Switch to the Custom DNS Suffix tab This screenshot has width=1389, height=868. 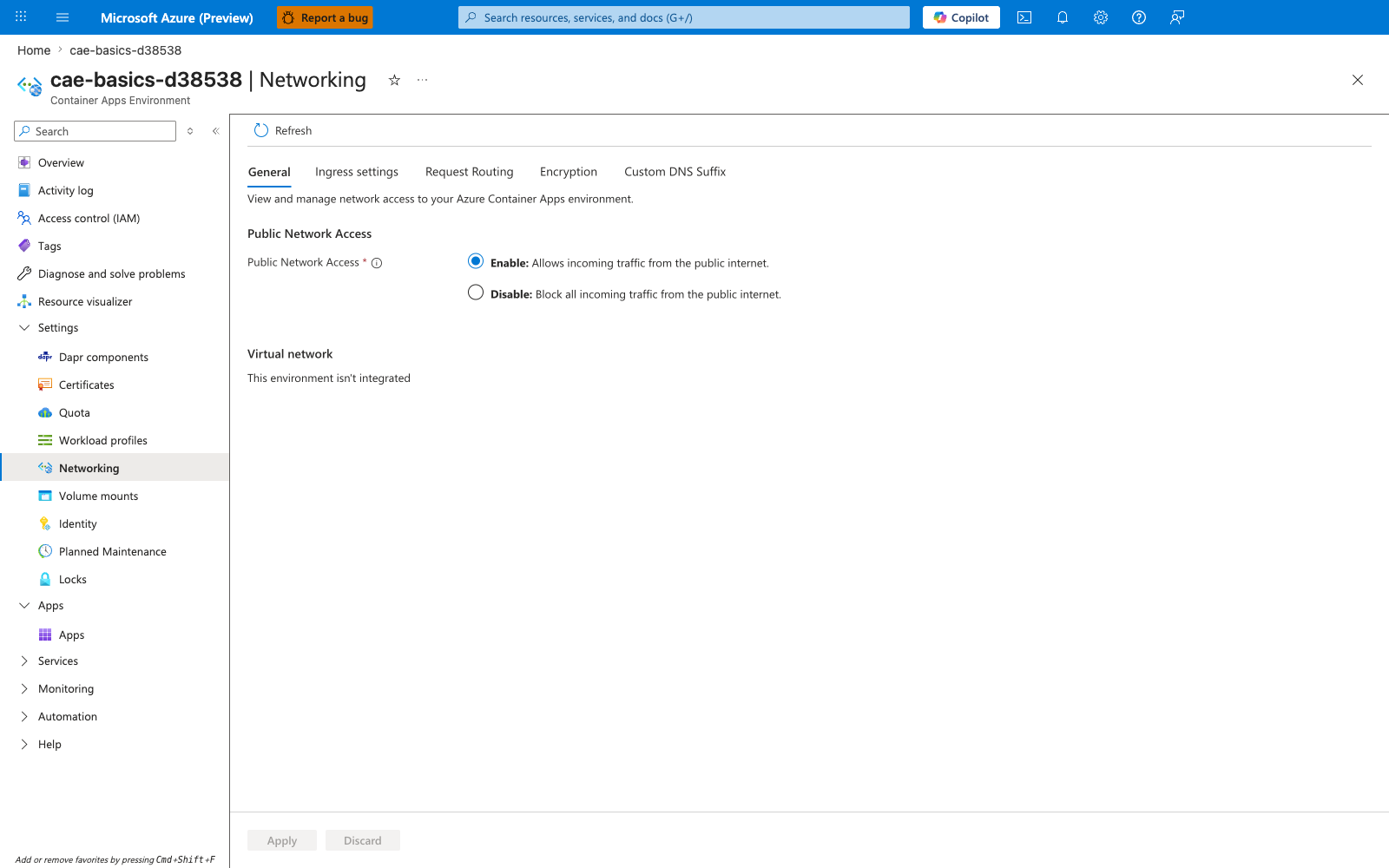pos(675,172)
